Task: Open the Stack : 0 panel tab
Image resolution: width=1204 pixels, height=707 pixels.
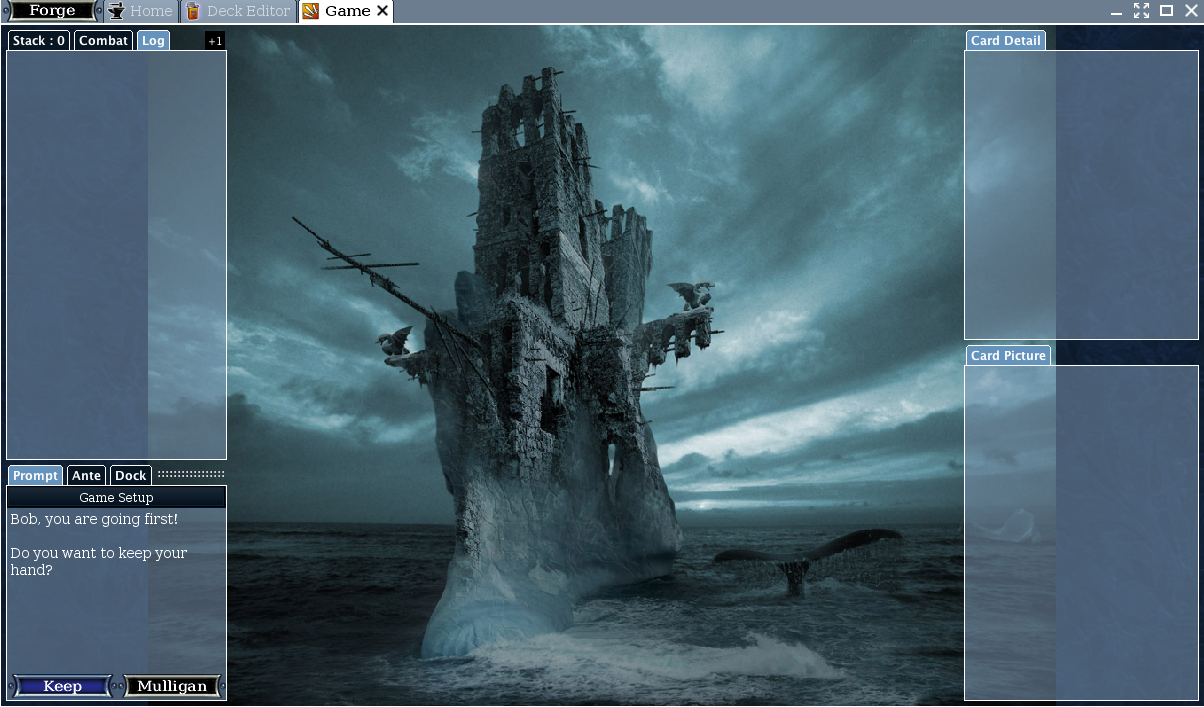Action: (x=39, y=41)
